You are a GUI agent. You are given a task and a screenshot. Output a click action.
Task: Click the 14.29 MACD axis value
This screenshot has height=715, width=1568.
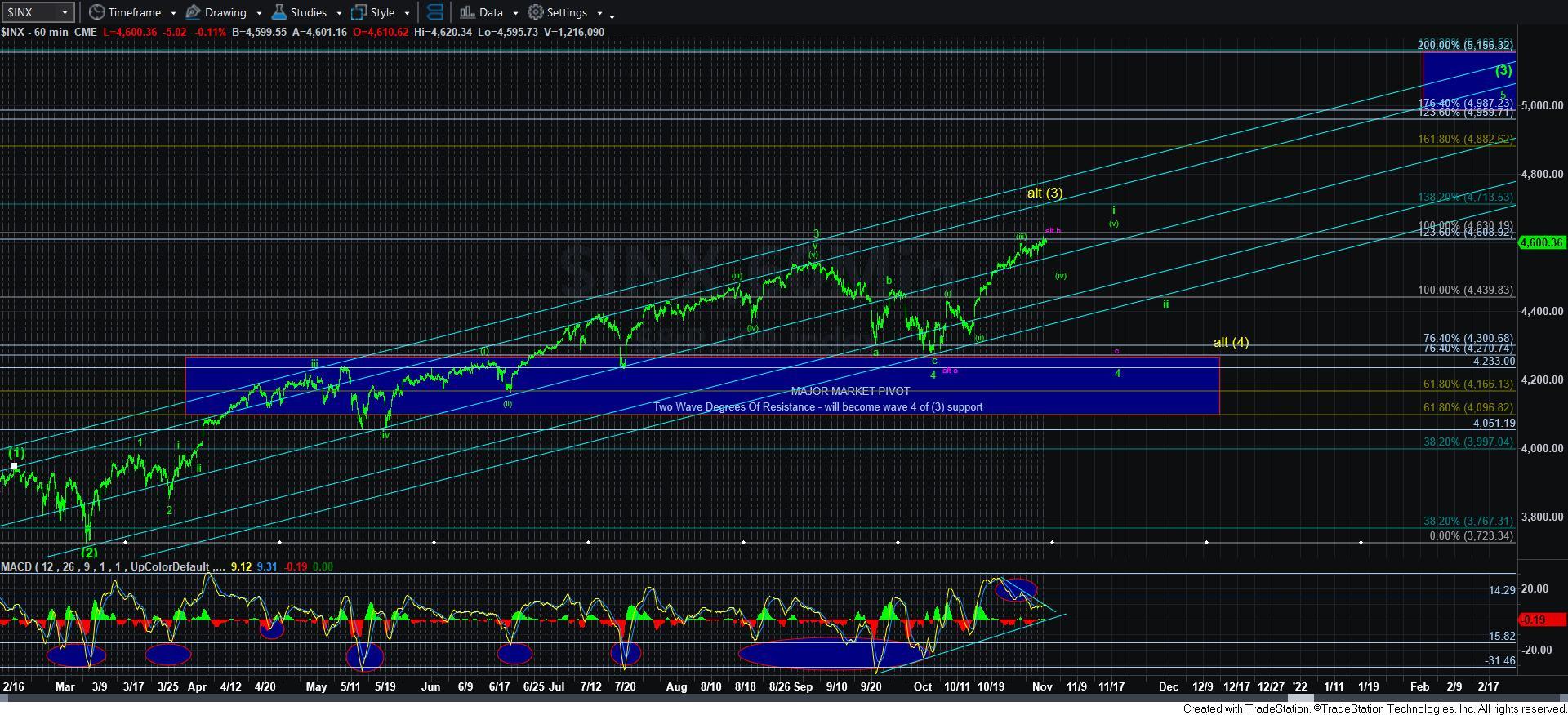pyautogui.click(x=1501, y=590)
